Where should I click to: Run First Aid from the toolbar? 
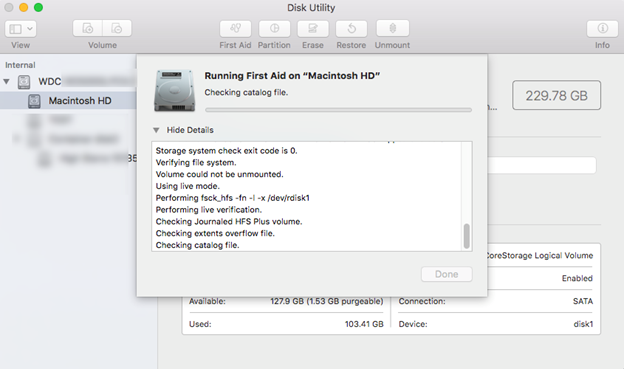point(235,29)
